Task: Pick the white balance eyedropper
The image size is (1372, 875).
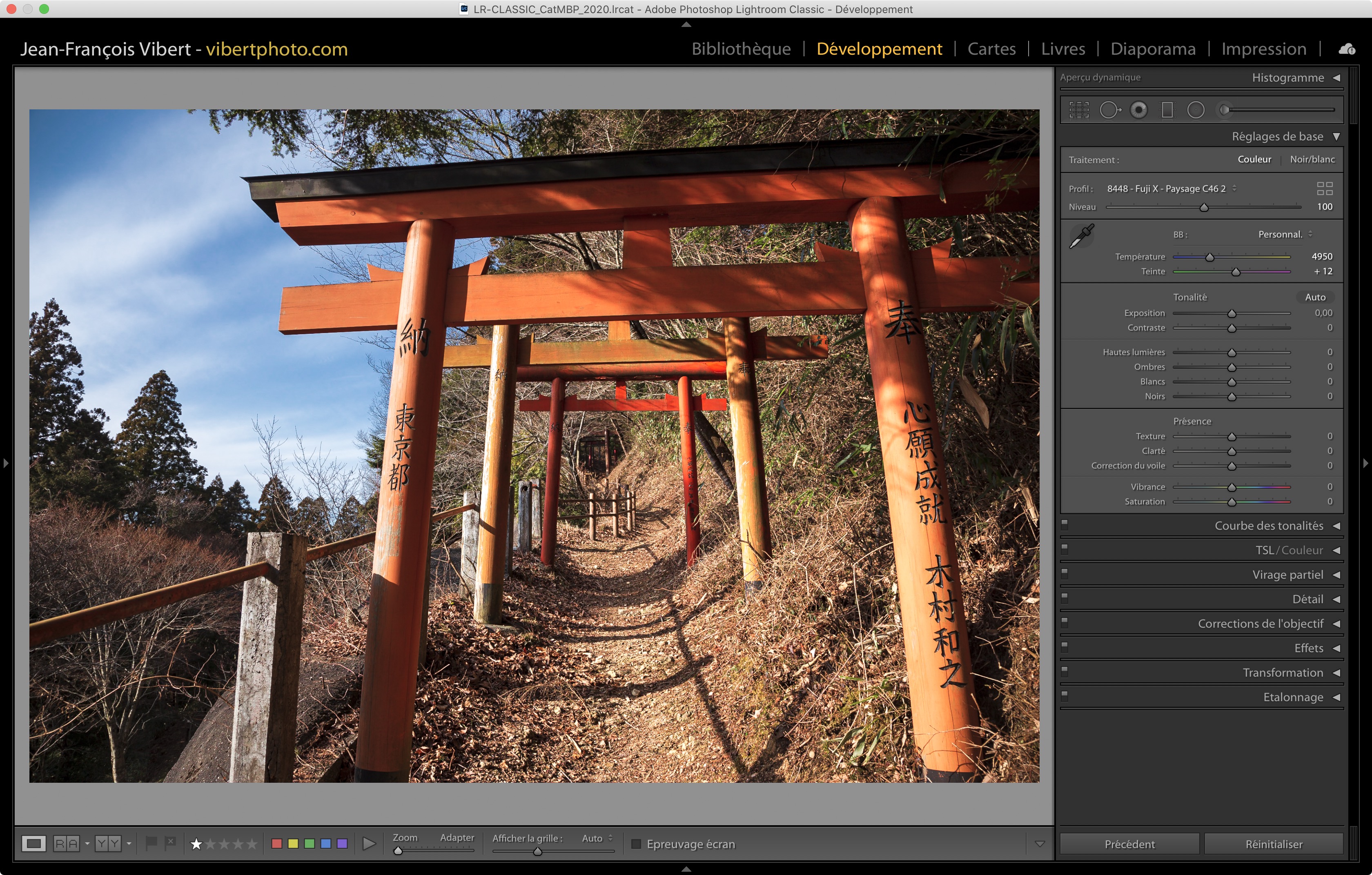Action: [1081, 235]
